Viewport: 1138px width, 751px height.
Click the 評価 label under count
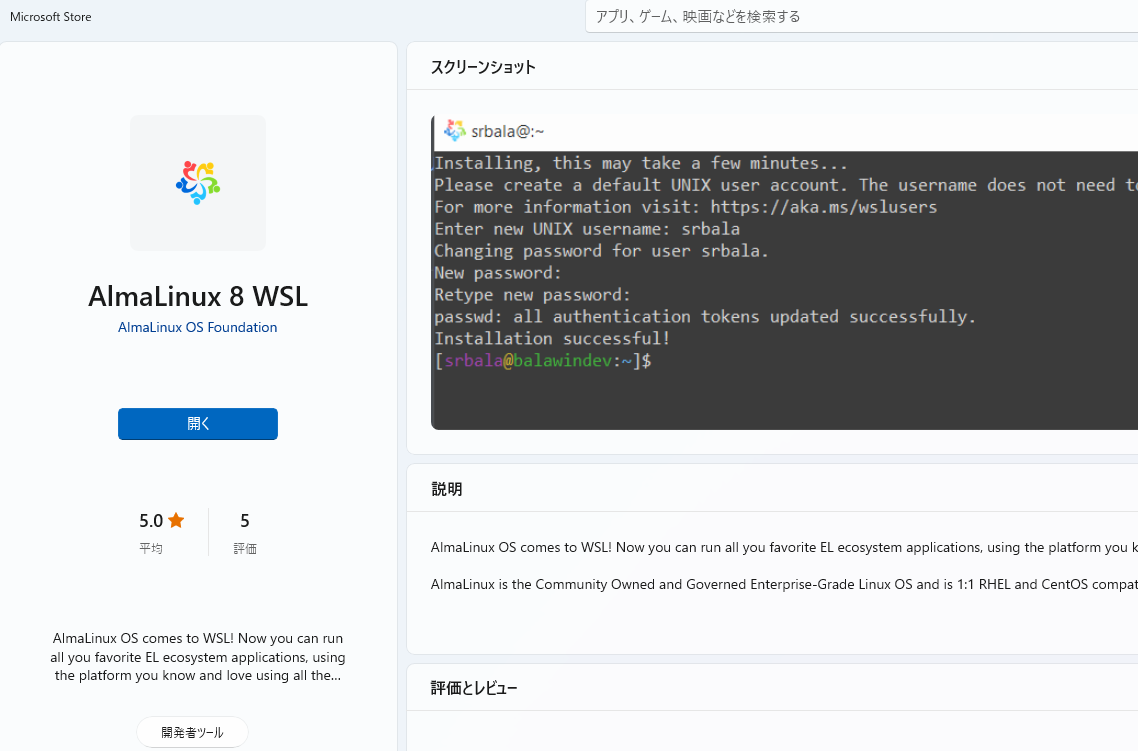[245, 549]
